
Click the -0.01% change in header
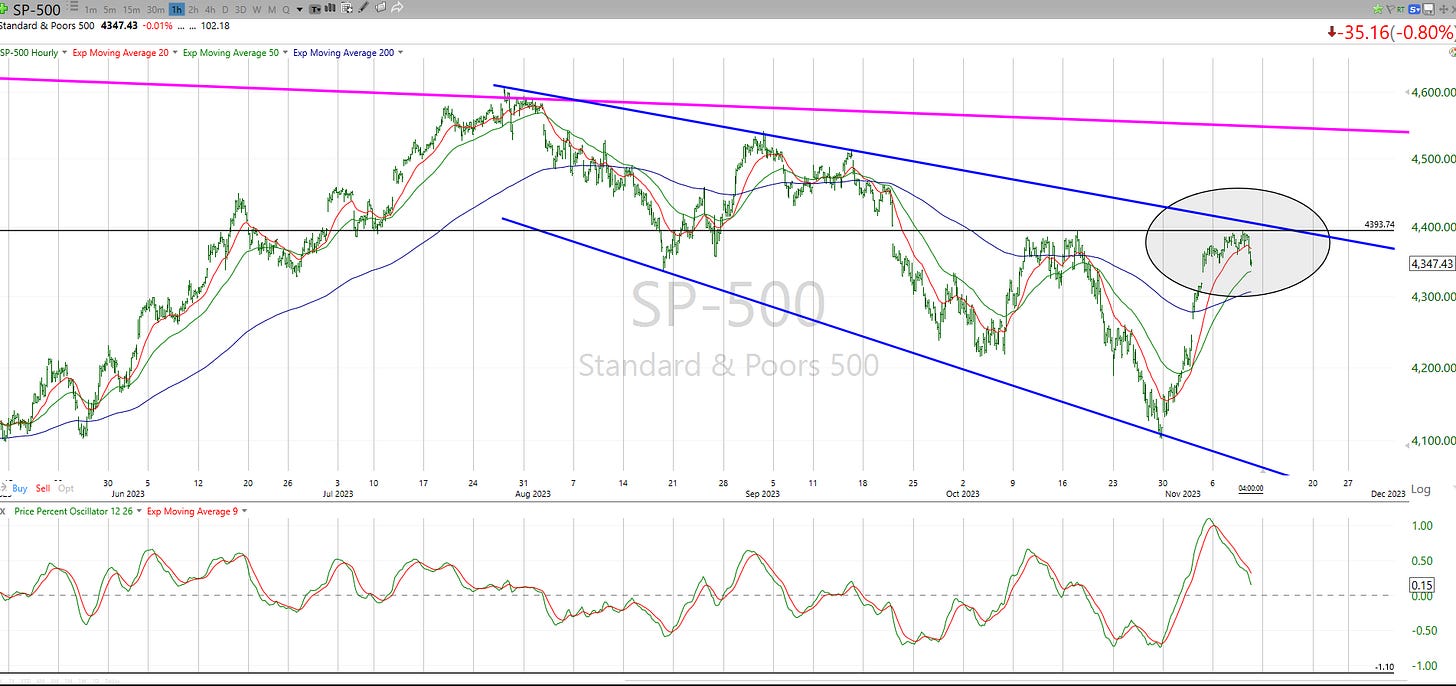pos(157,25)
